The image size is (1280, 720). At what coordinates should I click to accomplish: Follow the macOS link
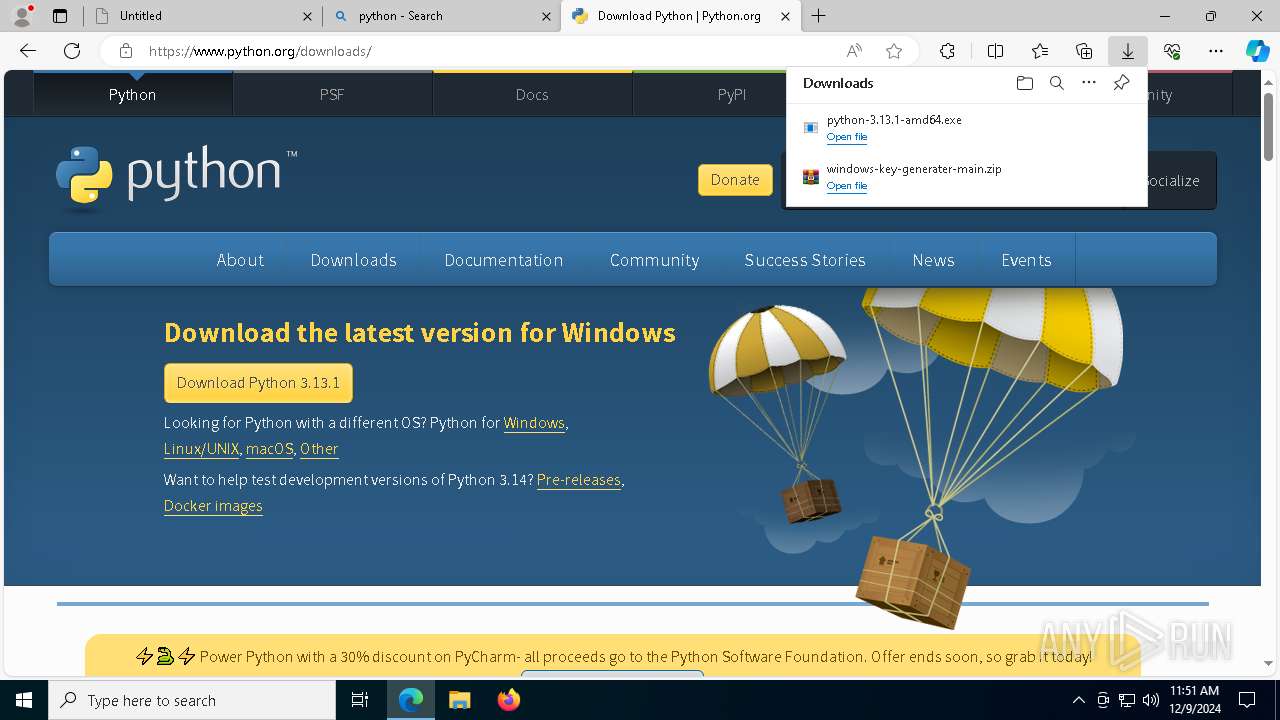click(270, 449)
